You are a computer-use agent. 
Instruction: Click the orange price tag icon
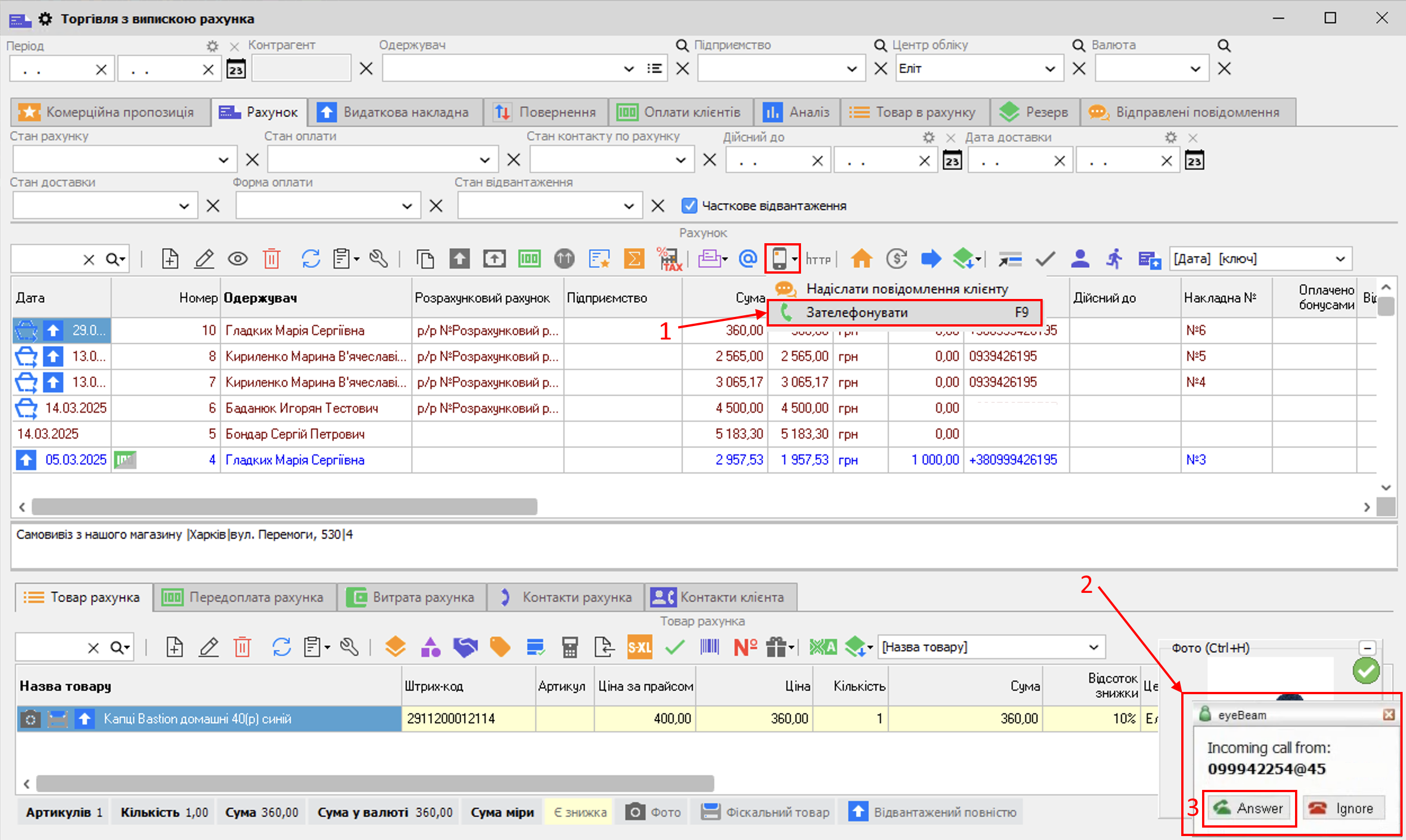(x=500, y=647)
